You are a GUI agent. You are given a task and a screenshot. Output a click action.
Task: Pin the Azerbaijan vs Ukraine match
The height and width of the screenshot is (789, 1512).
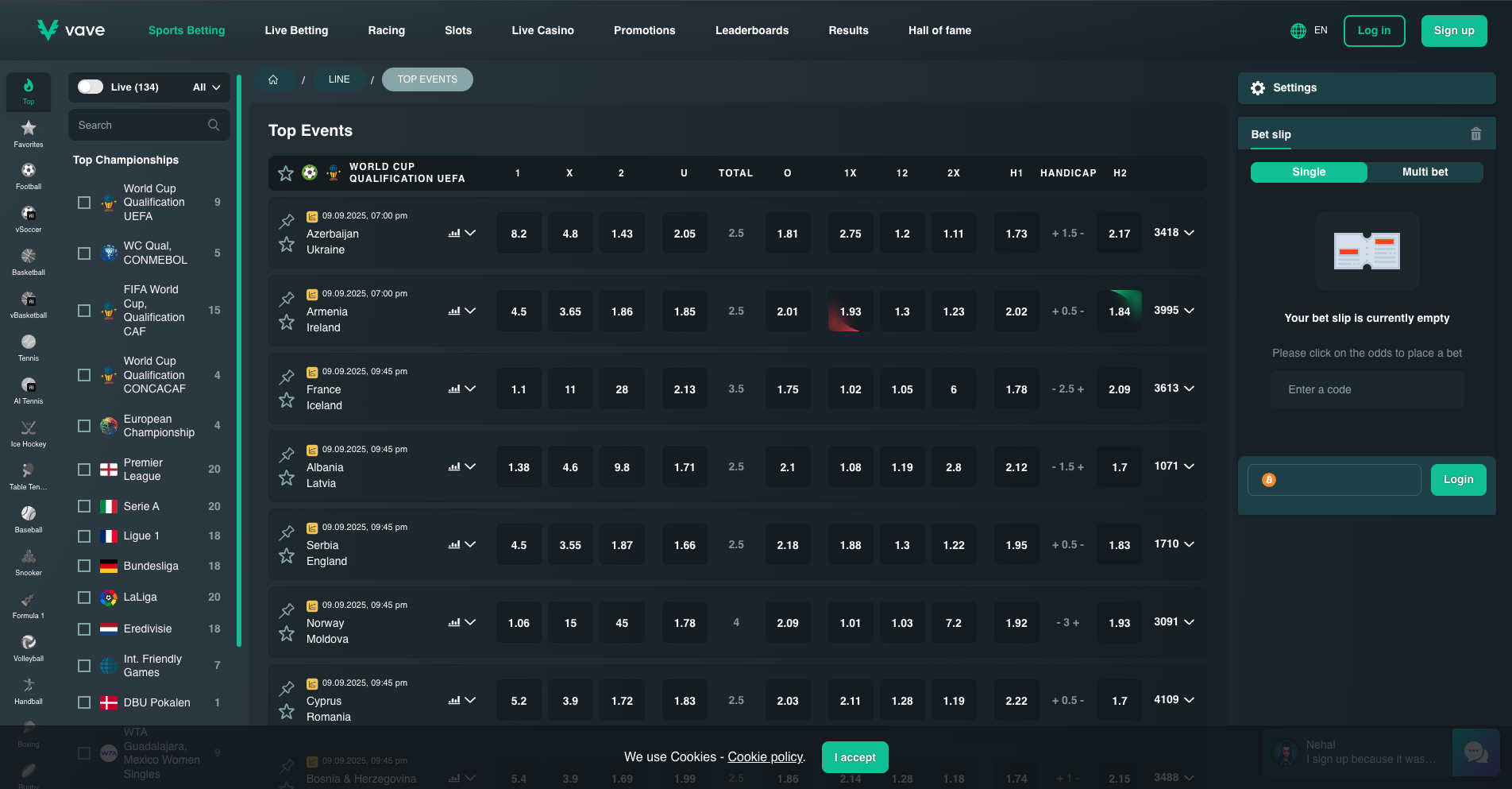coord(287,221)
